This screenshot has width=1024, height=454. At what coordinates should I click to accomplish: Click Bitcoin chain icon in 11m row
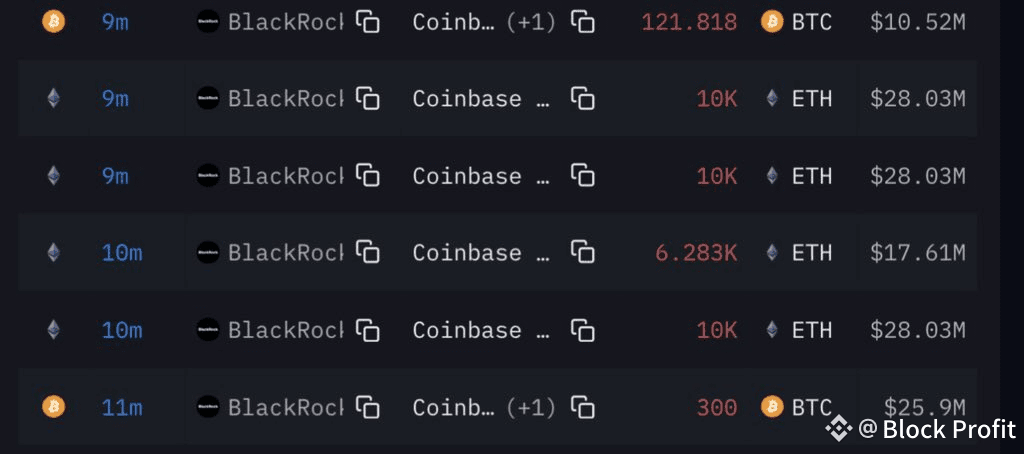coord(54,407)
